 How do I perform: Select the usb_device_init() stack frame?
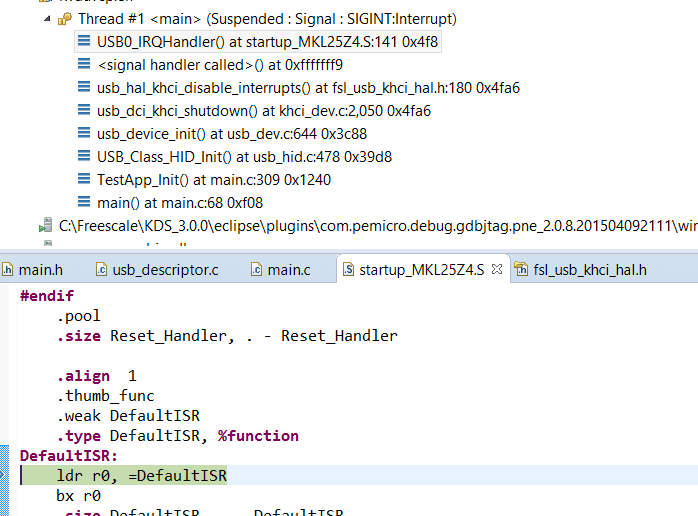tap(231, 134)
